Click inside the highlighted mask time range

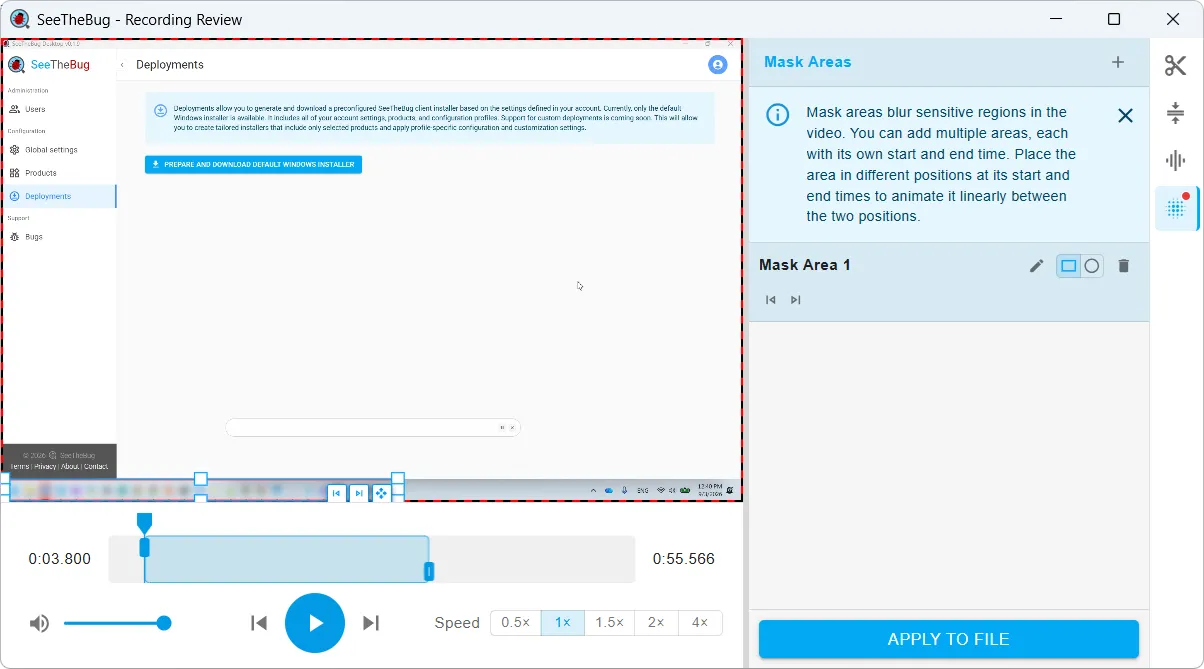(287, 559)
